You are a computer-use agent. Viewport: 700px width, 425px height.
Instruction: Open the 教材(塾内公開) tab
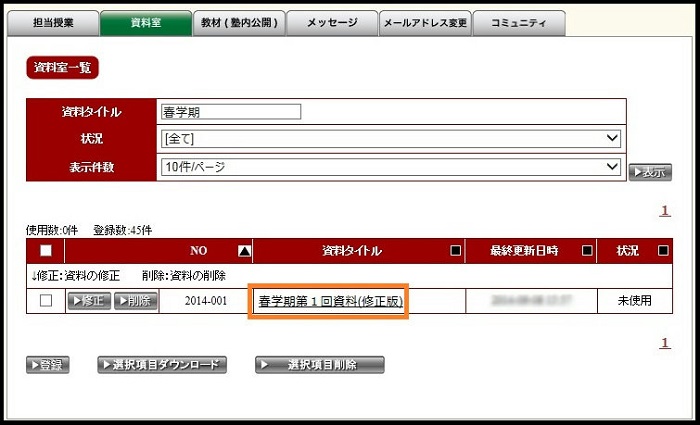(239, 22)
